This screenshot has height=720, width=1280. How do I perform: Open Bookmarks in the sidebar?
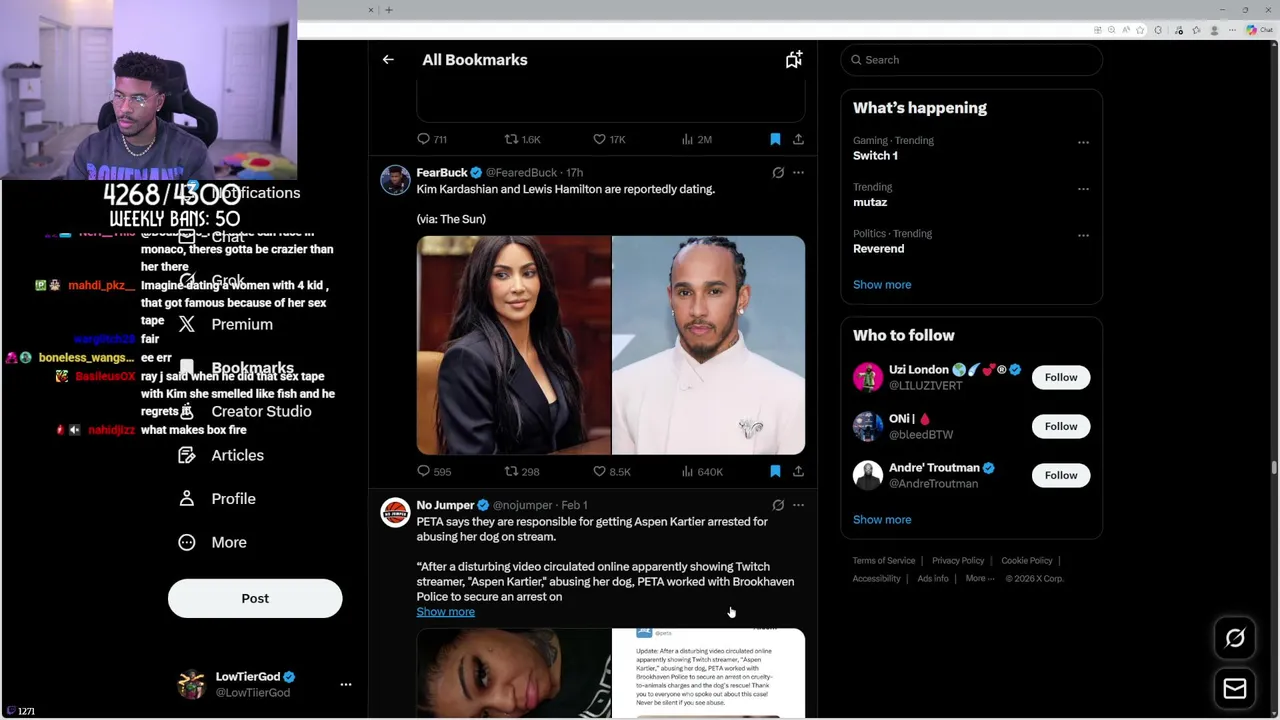[x=237, y=368]
